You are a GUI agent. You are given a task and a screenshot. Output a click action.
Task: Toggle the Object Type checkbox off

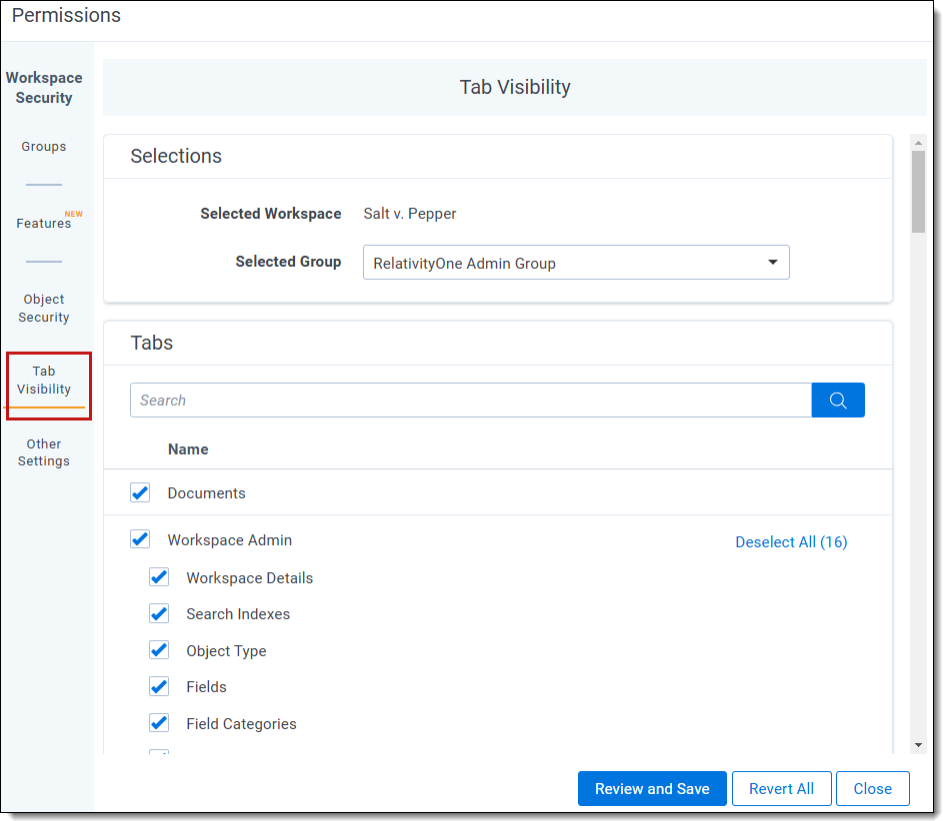[x=158, y=649]
